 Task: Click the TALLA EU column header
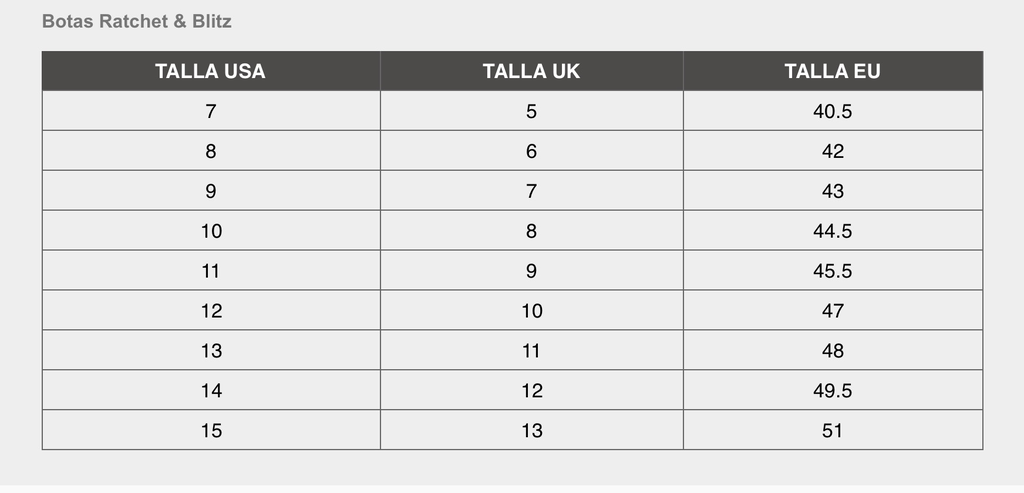(x=833, y=71)
